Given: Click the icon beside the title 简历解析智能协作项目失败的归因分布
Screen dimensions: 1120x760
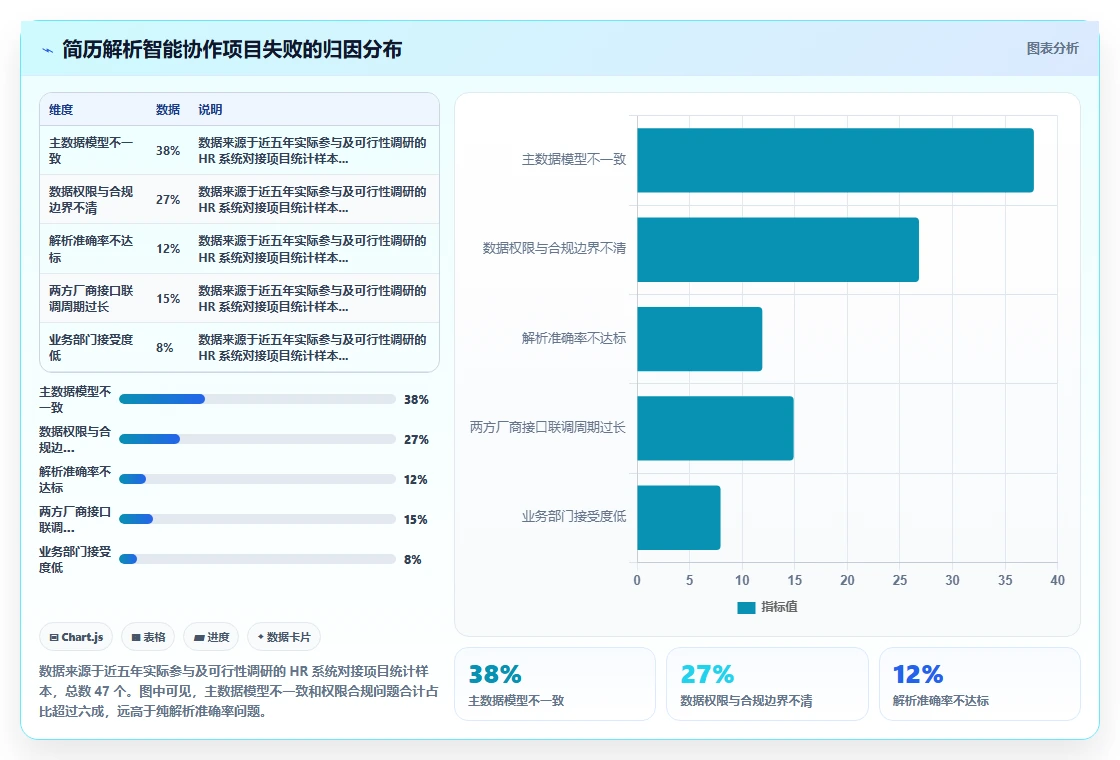Looking at the screenshot, I should 48,50.
